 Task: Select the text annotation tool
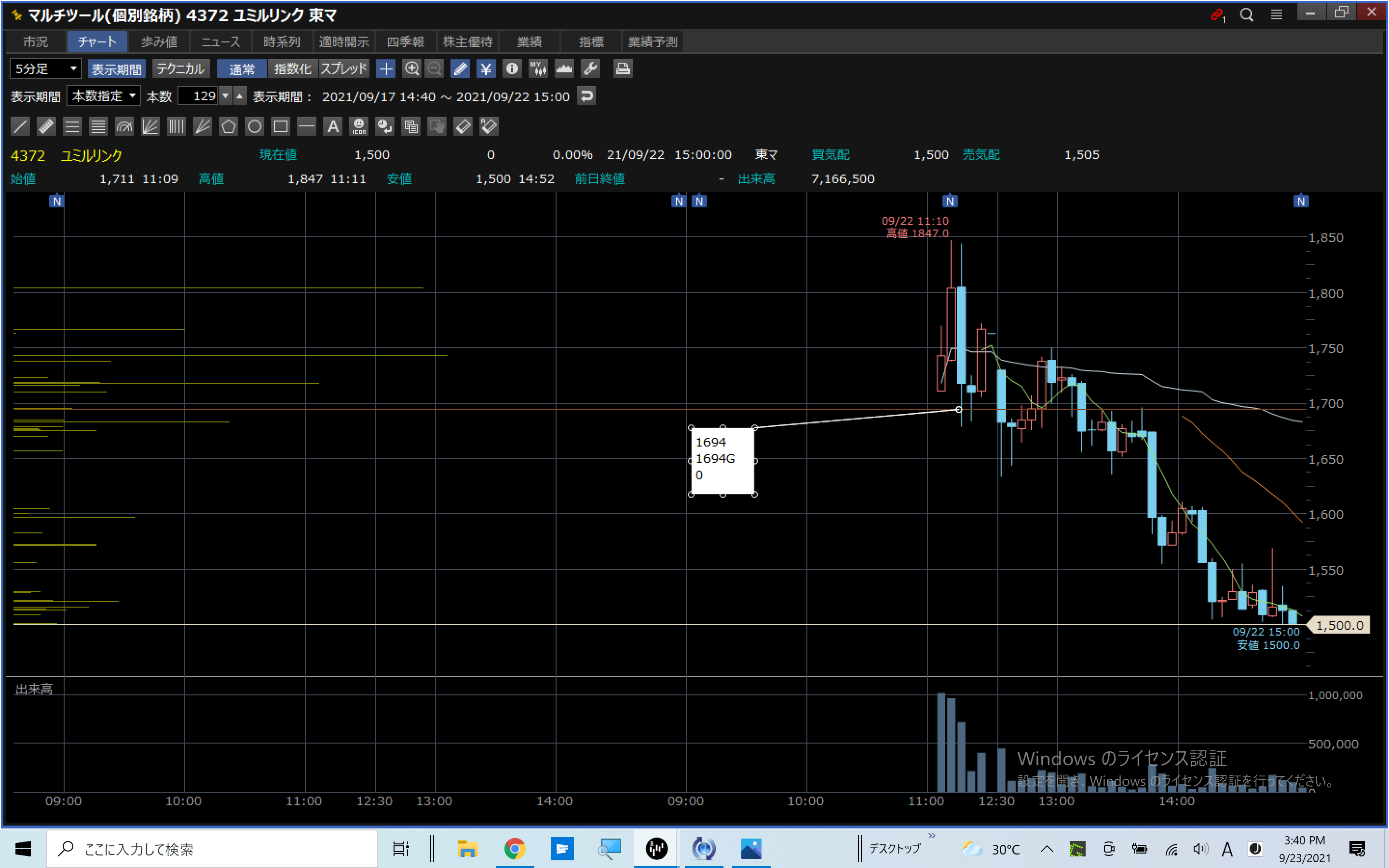coord(333,126)
